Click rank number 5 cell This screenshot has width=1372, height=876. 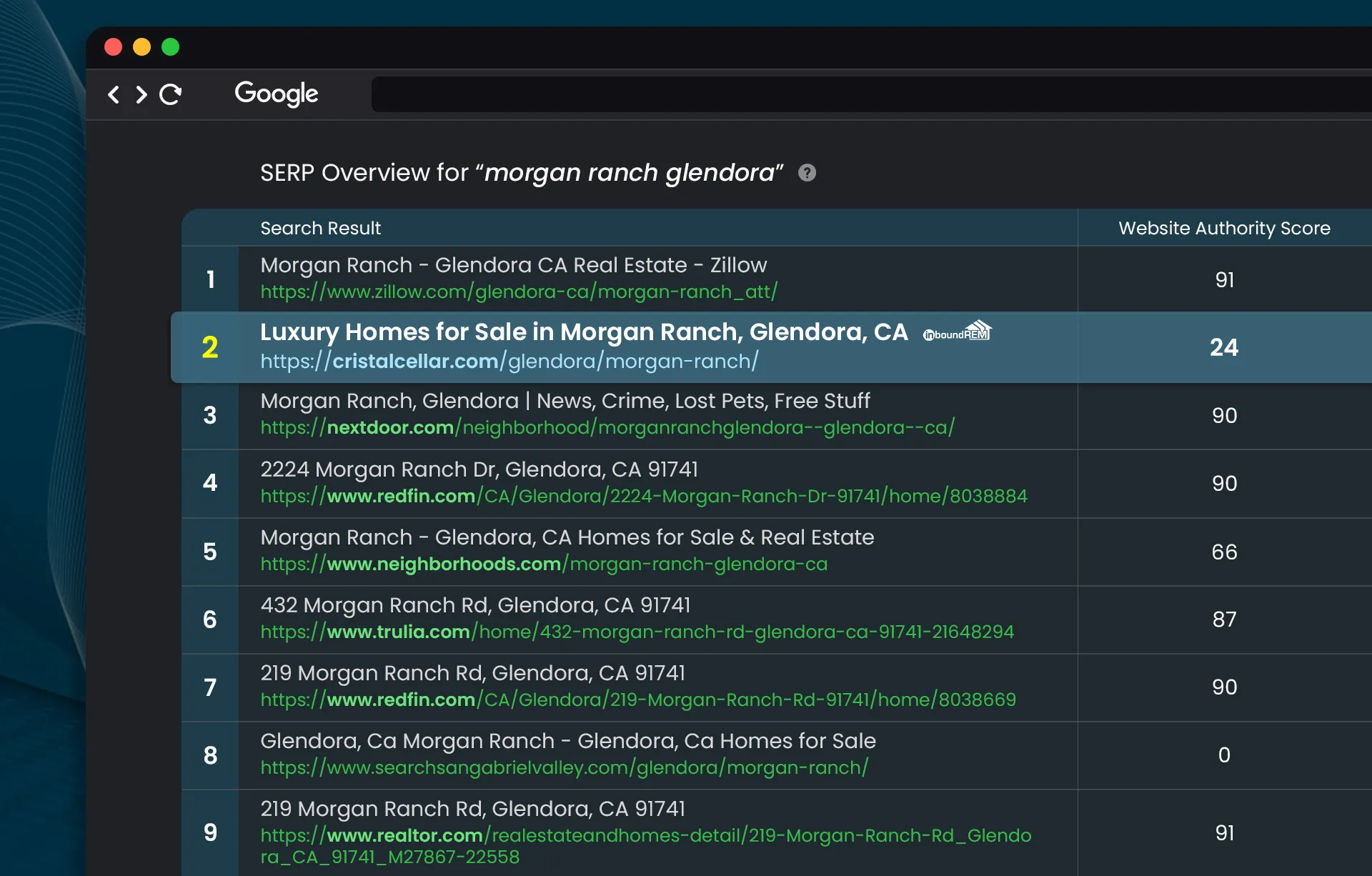tap(210, 552)
